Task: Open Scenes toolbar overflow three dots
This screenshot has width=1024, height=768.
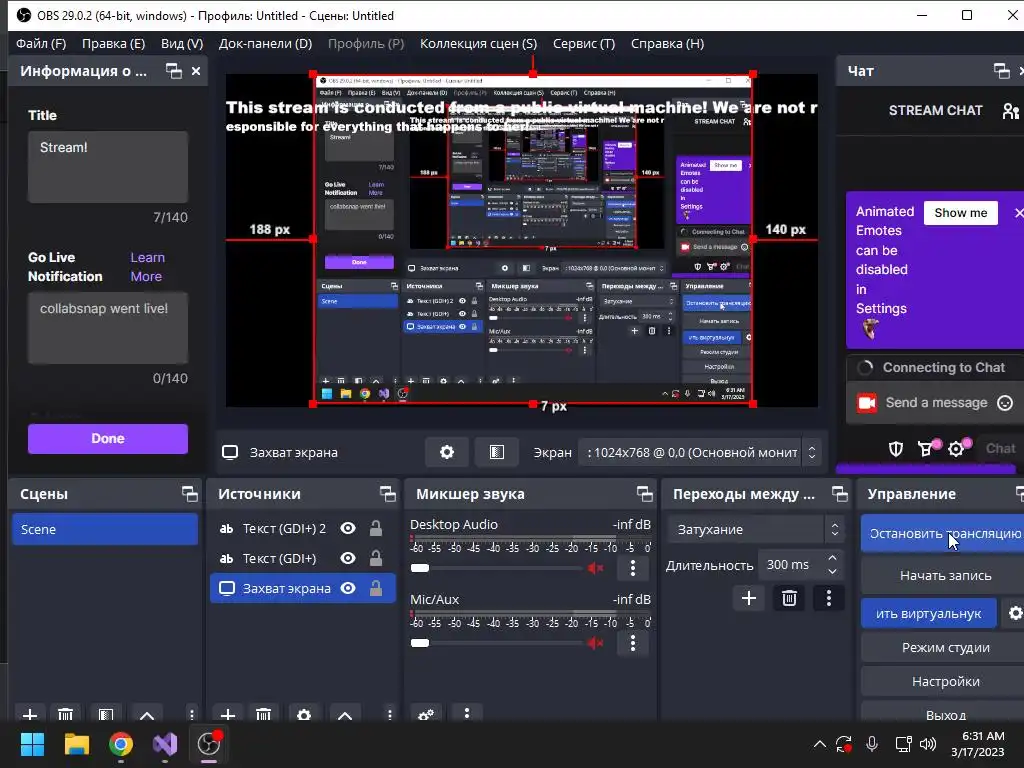Action: pos(191,715)
